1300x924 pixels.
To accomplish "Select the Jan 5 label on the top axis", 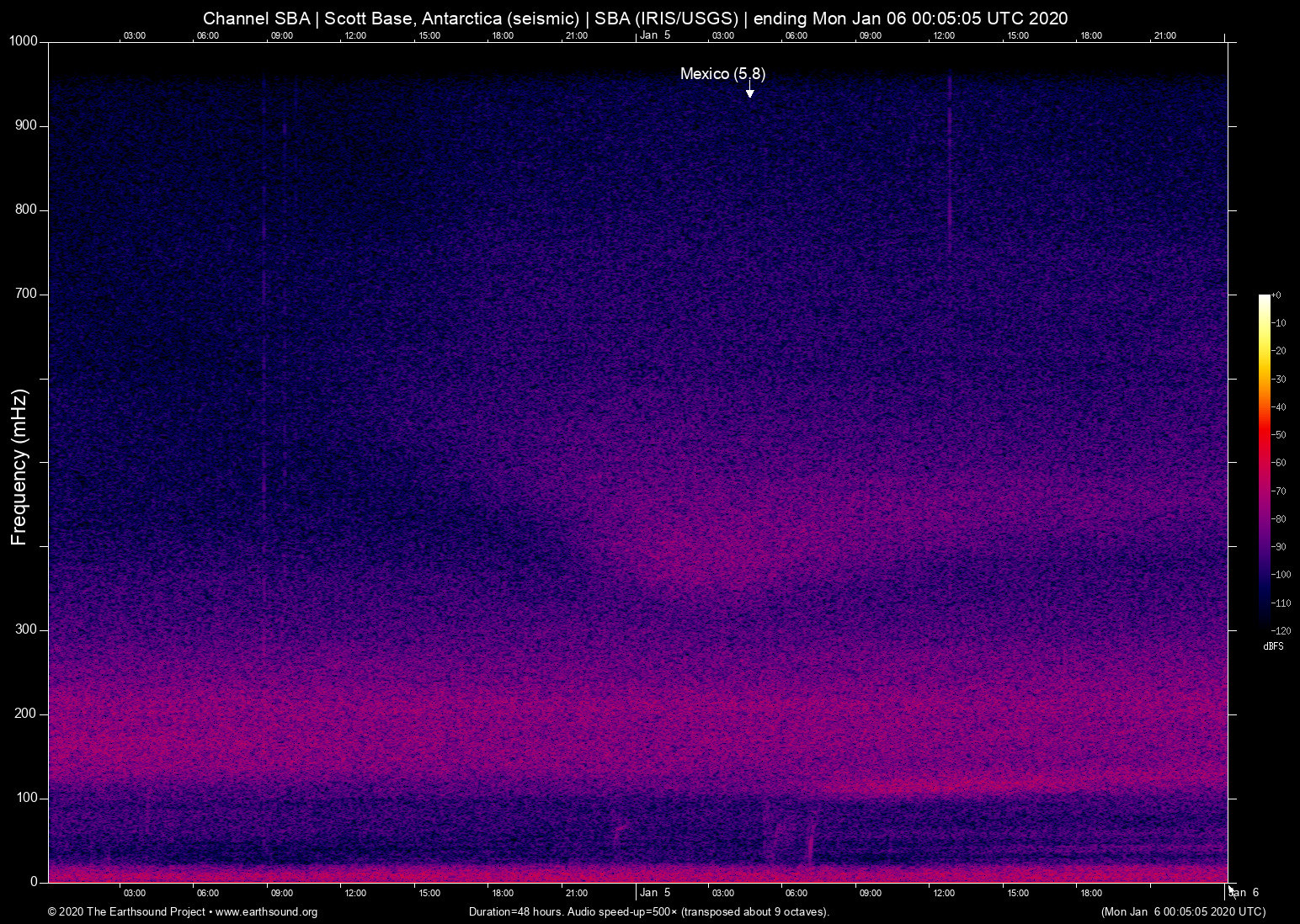I will 655,35.
